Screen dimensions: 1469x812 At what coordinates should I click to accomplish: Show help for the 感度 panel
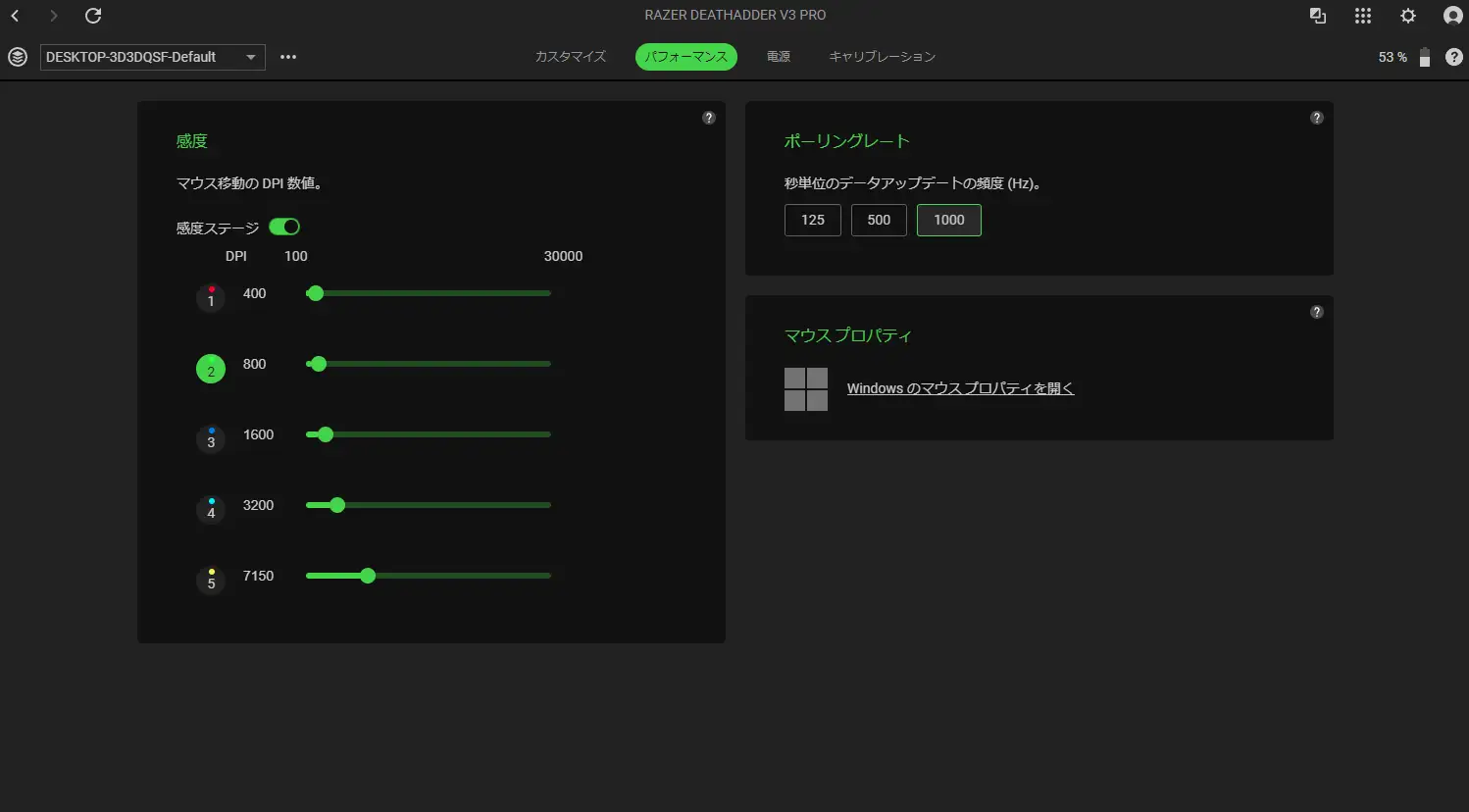point(709,118)
